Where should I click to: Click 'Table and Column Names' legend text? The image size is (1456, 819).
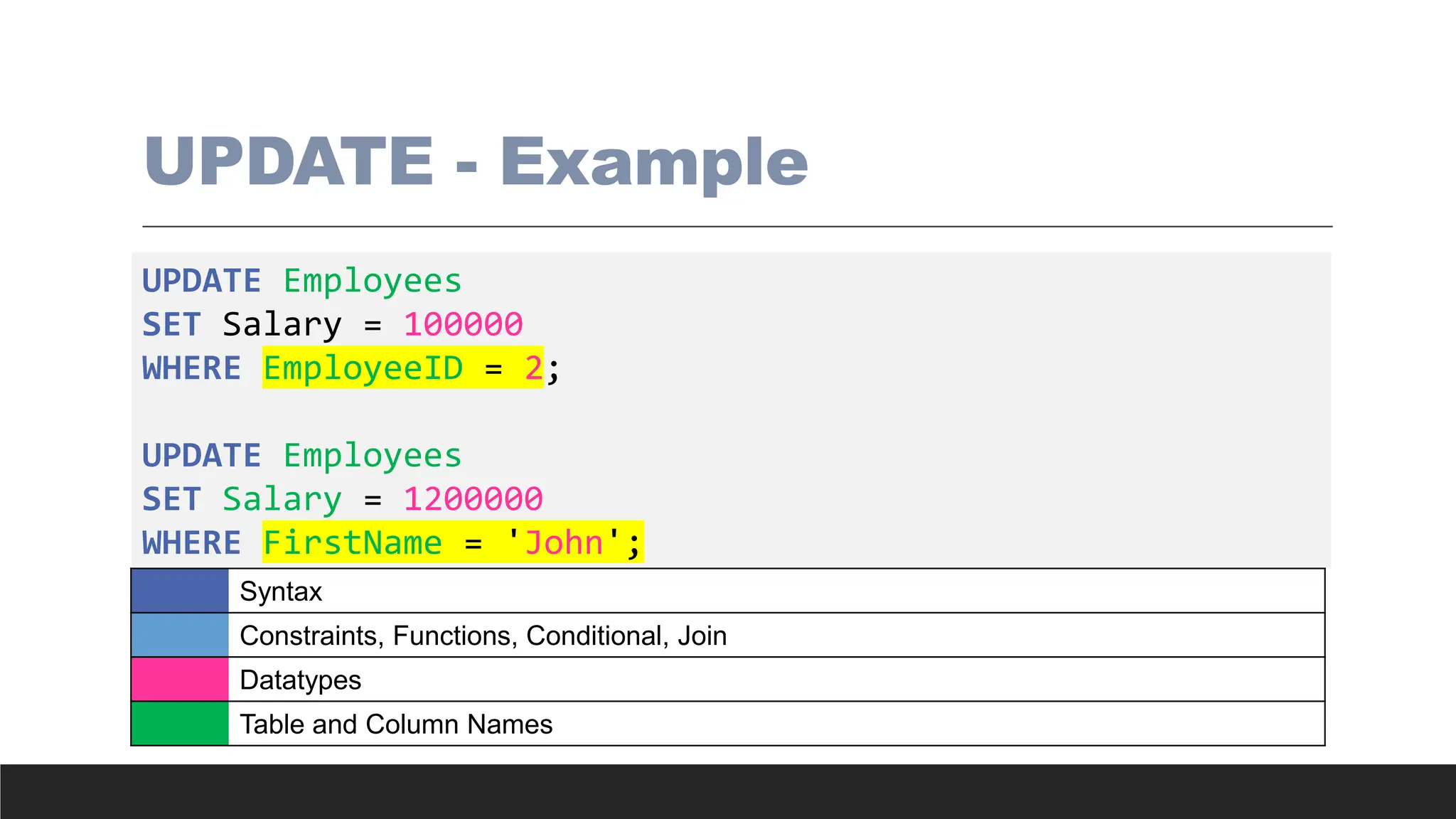[396, 724]
